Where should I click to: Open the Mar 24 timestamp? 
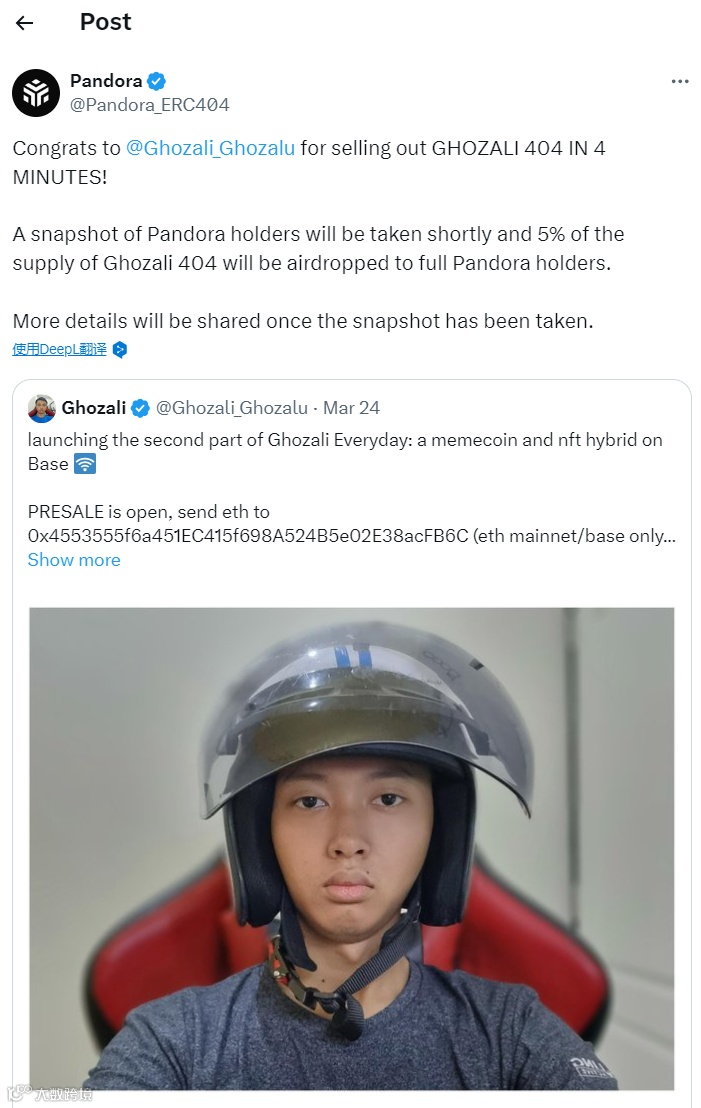[351, 408]
